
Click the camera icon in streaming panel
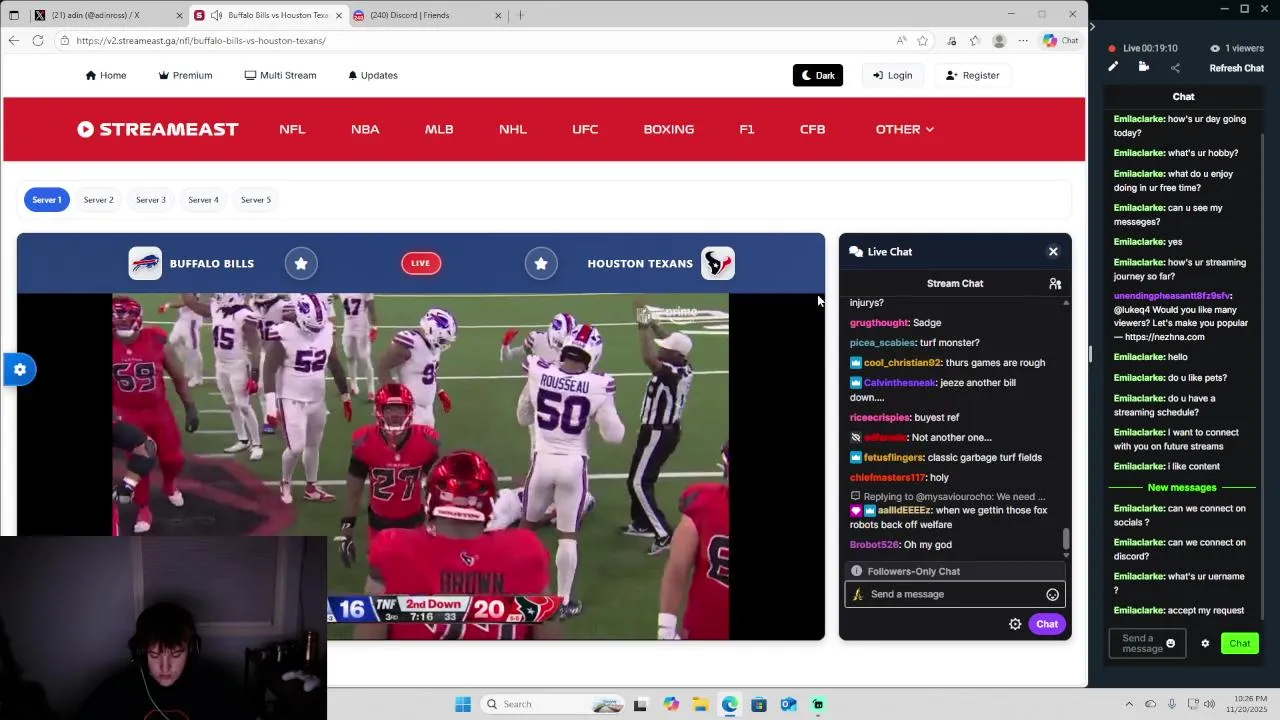tap(1144, 67)
